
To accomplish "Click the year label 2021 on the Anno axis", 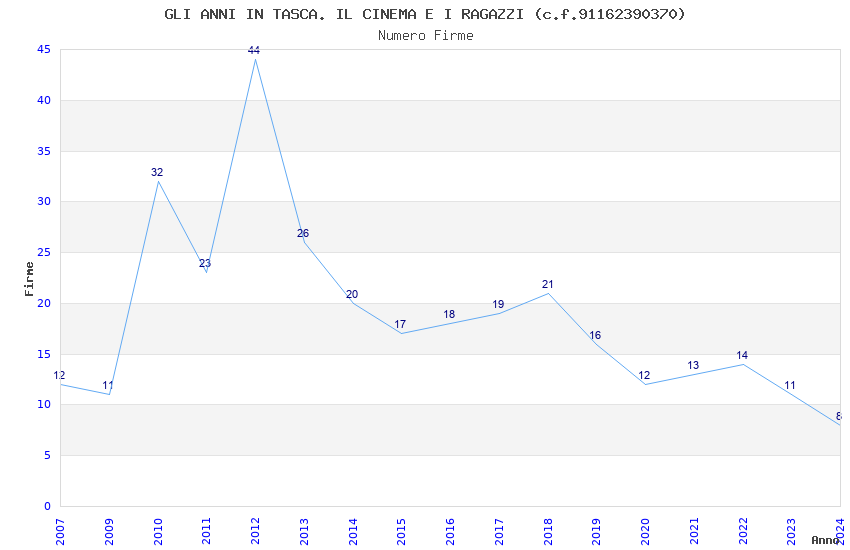I will coord(694,532).
